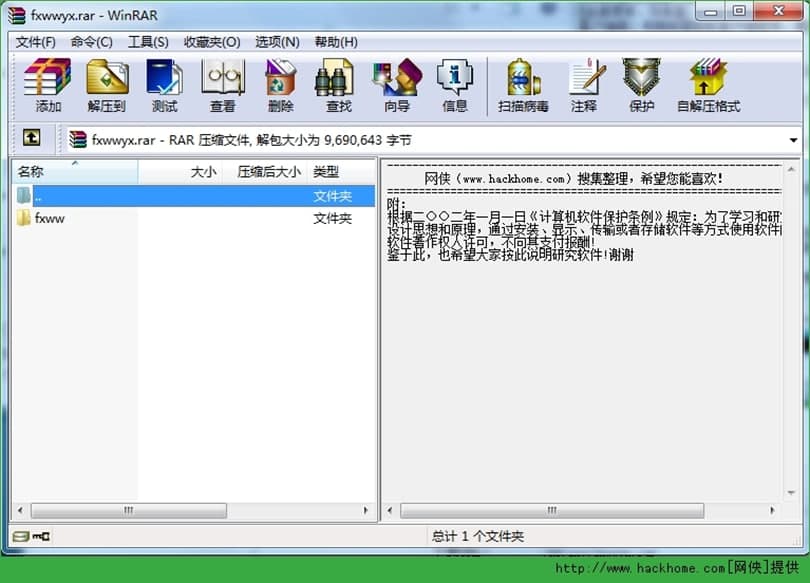
Task: Click the horizontal scrollbar in the file list
Action: (x=128, y=510)
